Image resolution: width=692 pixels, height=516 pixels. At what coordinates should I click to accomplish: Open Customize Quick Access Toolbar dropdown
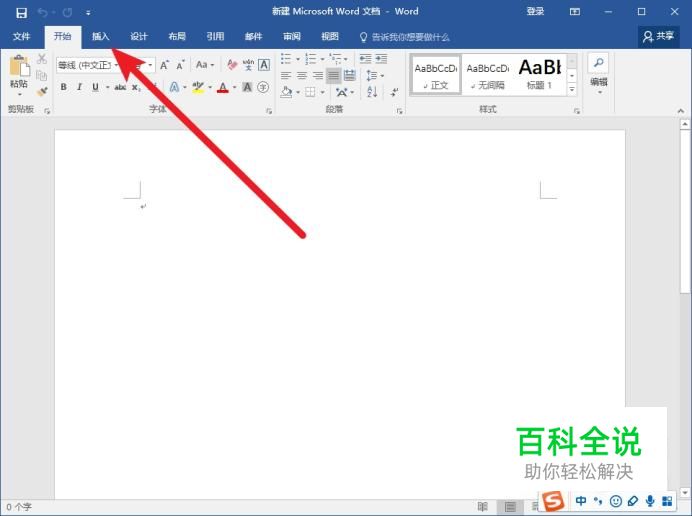point(88,13)
